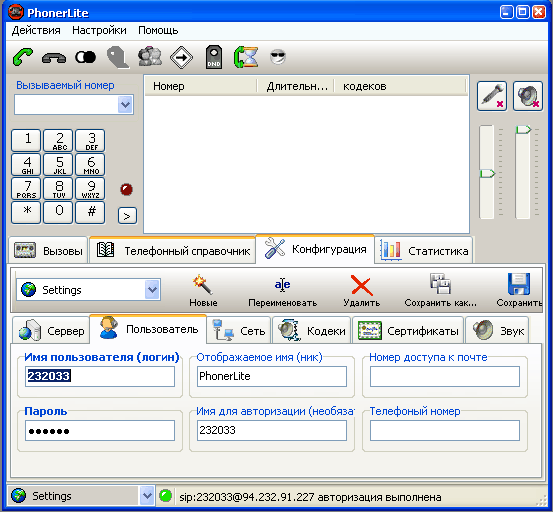The width and height of the screenshot is (553, 512).
Task: Click the Сохранить как icon
Action: tap(440, 291)
